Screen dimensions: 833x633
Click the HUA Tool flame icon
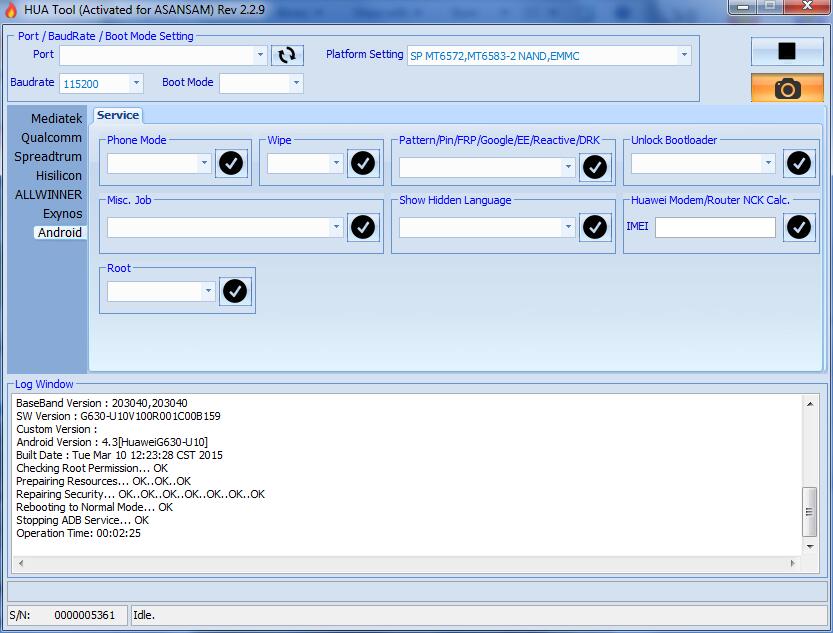(11, 10)
